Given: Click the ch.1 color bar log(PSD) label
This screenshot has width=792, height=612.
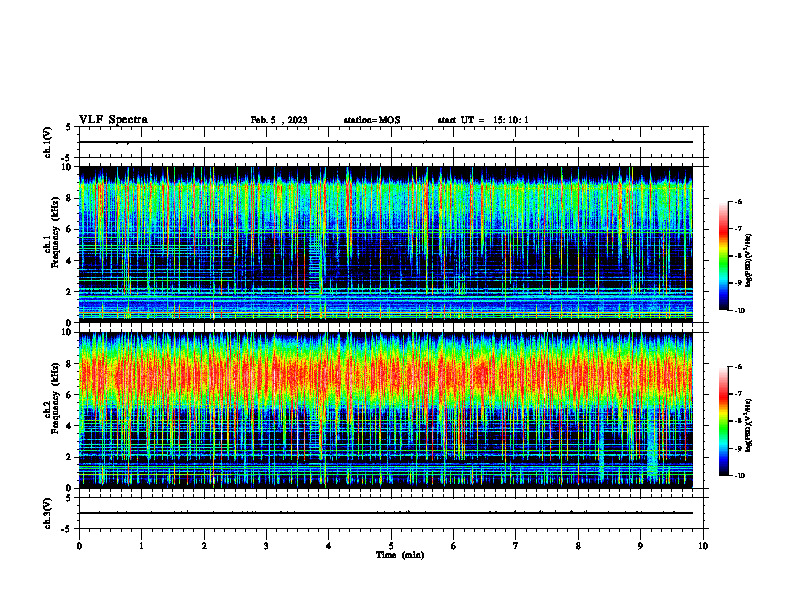Looking at the screenshot, I should 749,261.
